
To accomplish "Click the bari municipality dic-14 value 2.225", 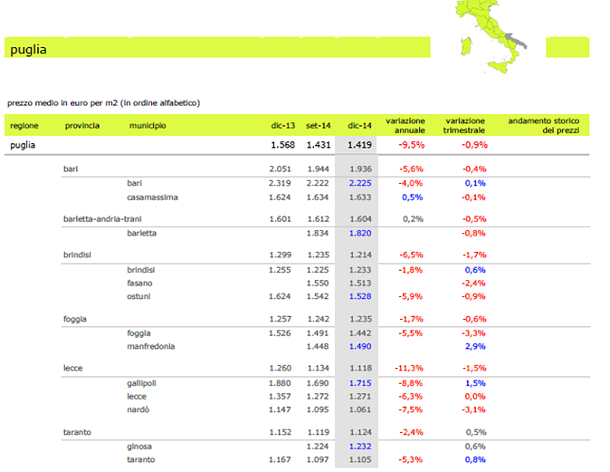I will (360, 183).
